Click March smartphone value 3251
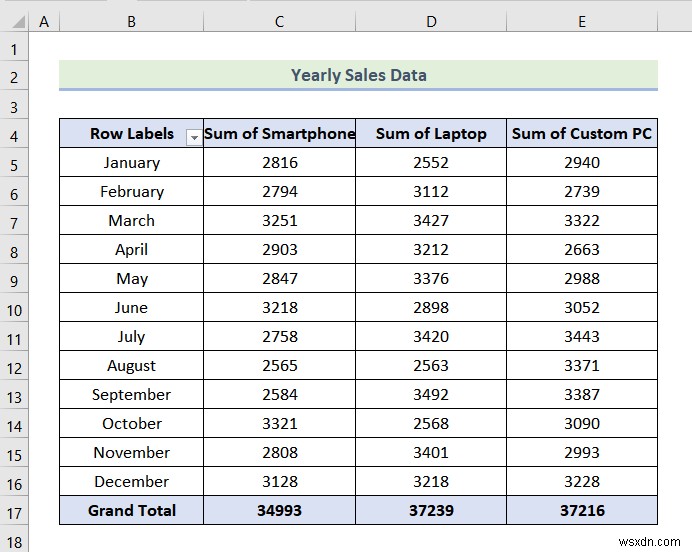The height and width of the screenshot is (552, 692). coord(279,220)
